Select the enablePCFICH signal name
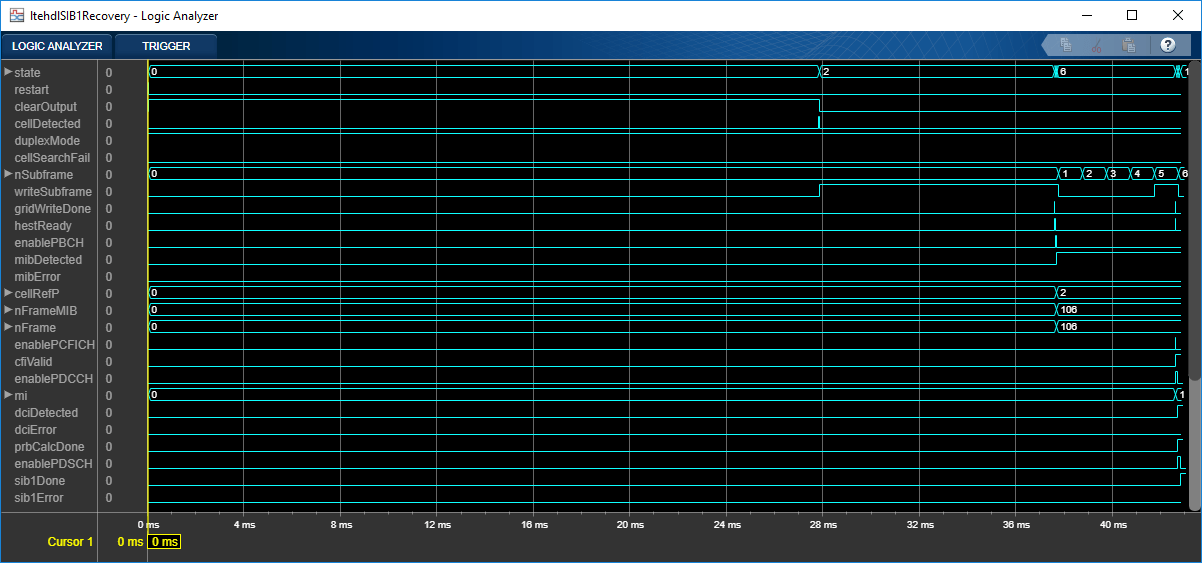 pos(54,345)
